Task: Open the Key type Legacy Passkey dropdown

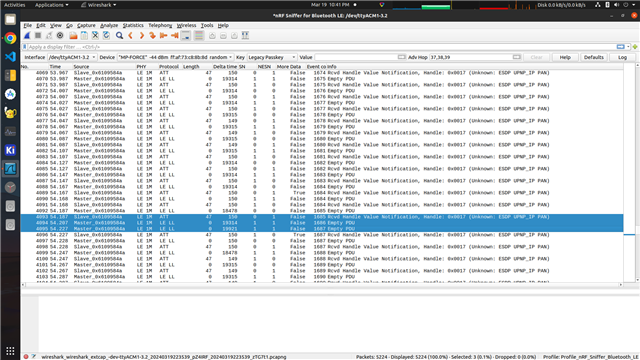Action: [x=271, y=57]
